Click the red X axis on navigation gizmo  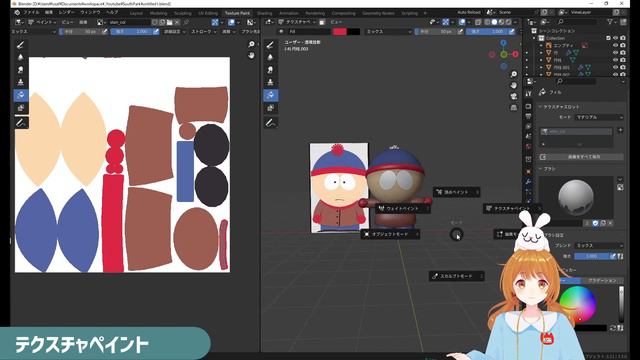coord(516,54)
